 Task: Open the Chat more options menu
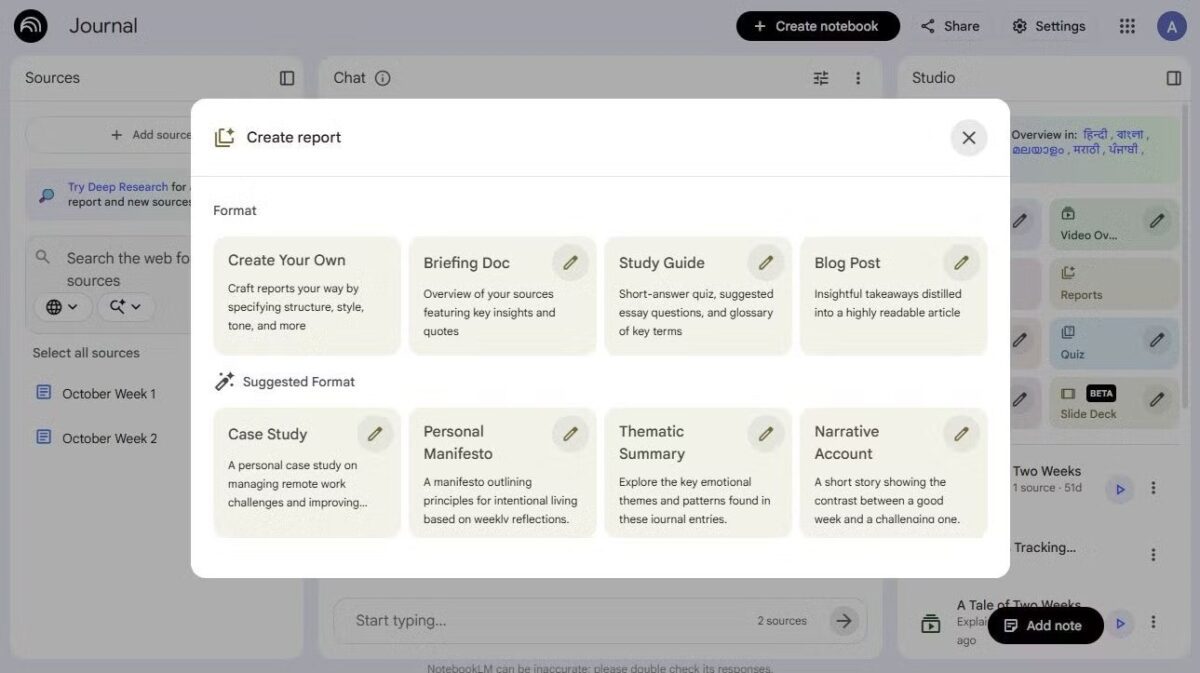[857, 78]
